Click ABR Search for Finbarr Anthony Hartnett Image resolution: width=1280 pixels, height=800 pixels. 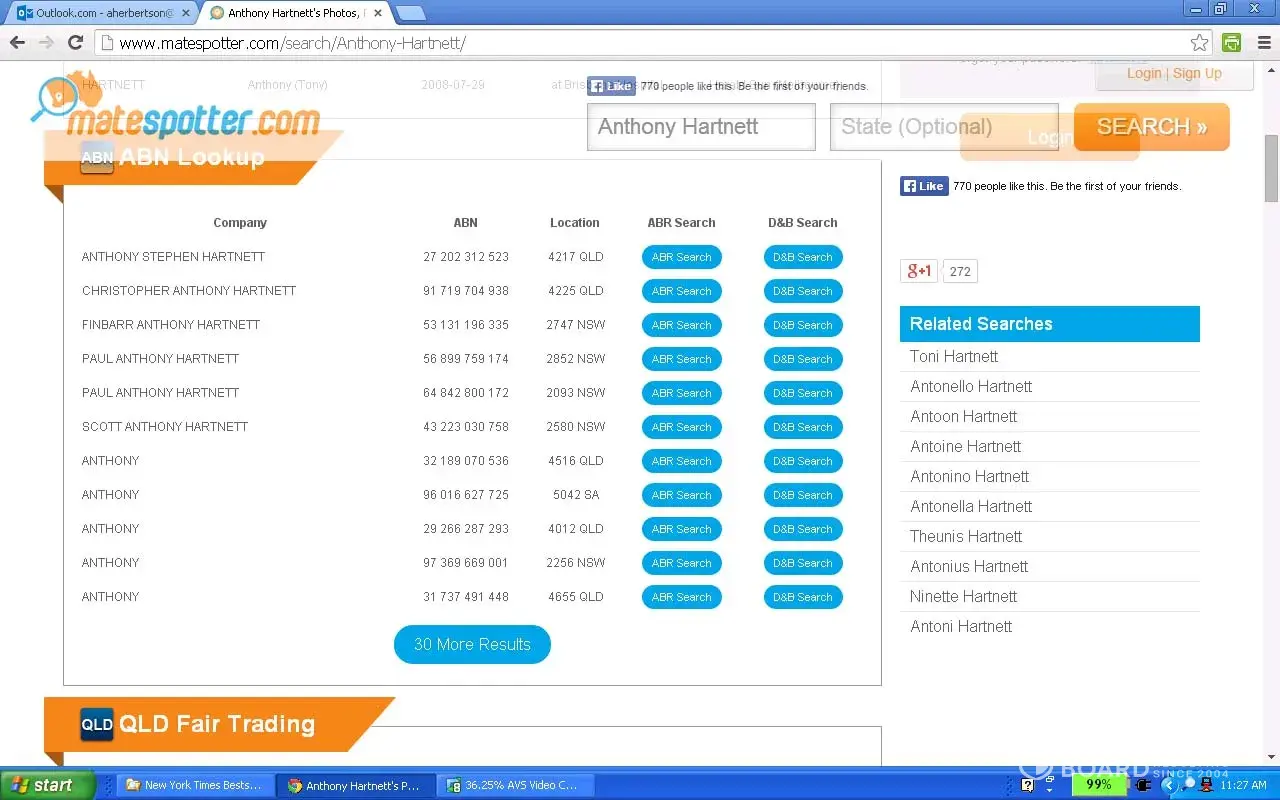coord(681,325)
